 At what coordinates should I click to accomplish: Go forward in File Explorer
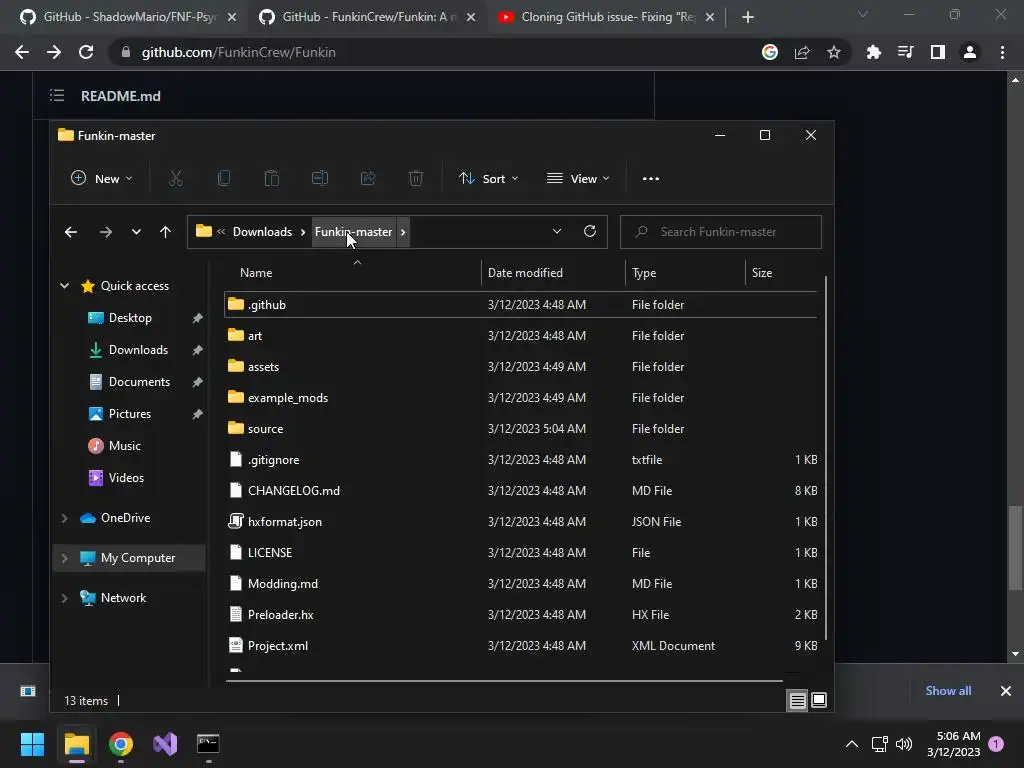[x=106, y=232]
